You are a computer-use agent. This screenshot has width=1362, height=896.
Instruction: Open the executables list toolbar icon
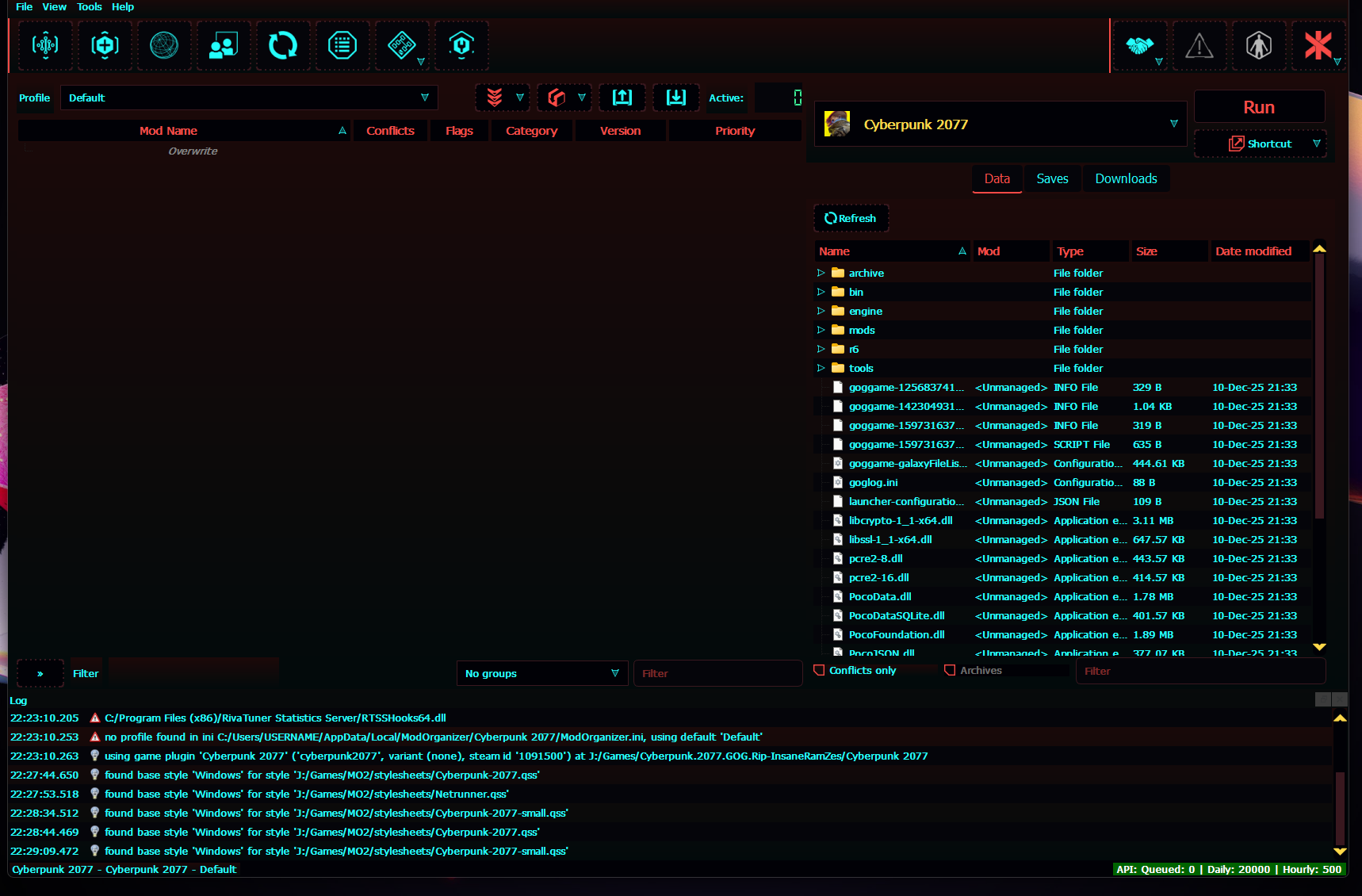[342, 45]
